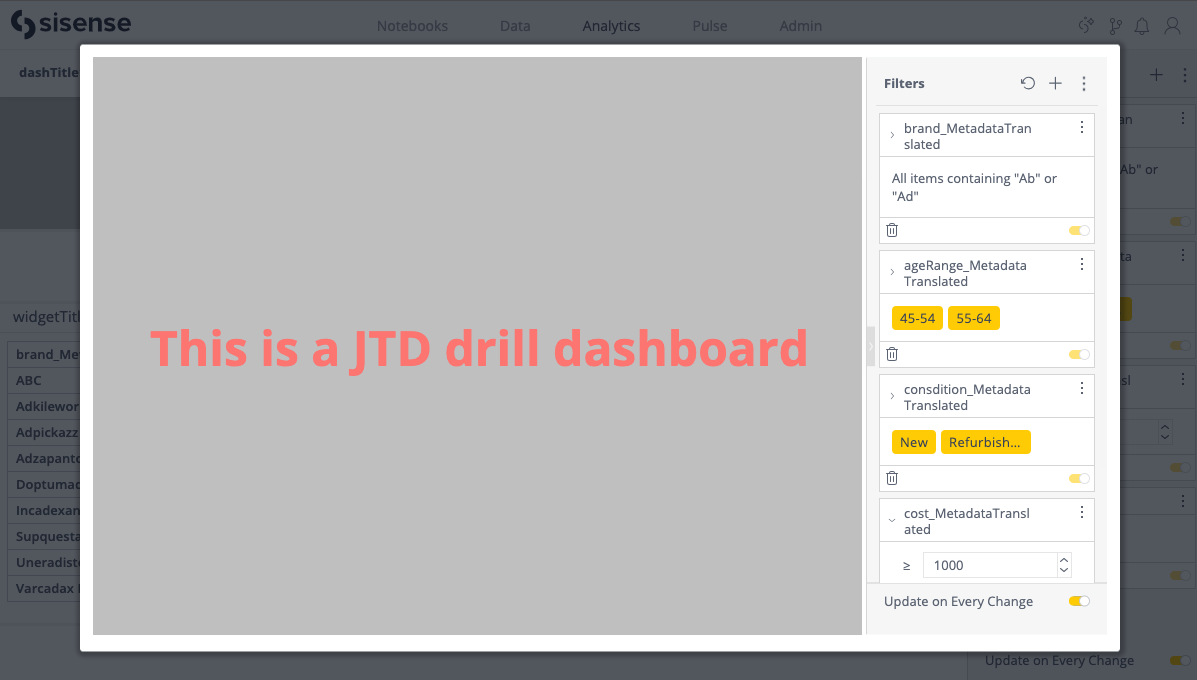Image resolution: width=1197 pixels, height=680 pixels.
Task: Open the Filters panel three-dot menu
Action: pyautogui.click(x=1084, y=83)
